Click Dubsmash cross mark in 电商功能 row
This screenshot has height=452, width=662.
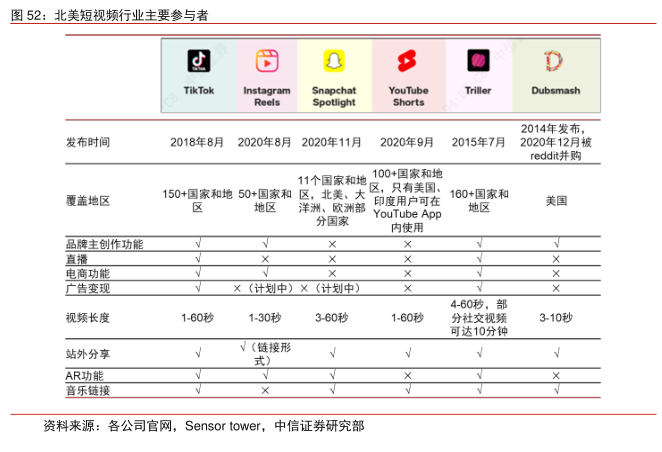click(556, 273)
